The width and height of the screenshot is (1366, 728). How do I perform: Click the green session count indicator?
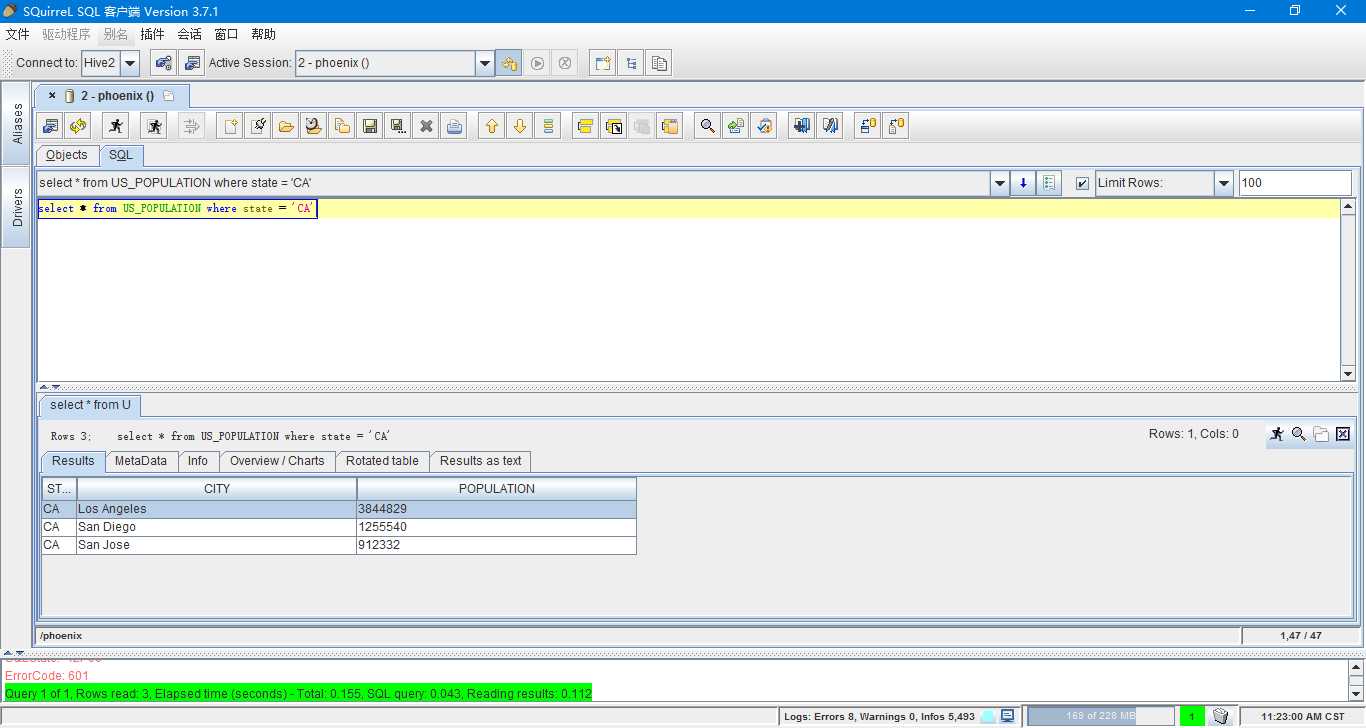pos(1192,716)
